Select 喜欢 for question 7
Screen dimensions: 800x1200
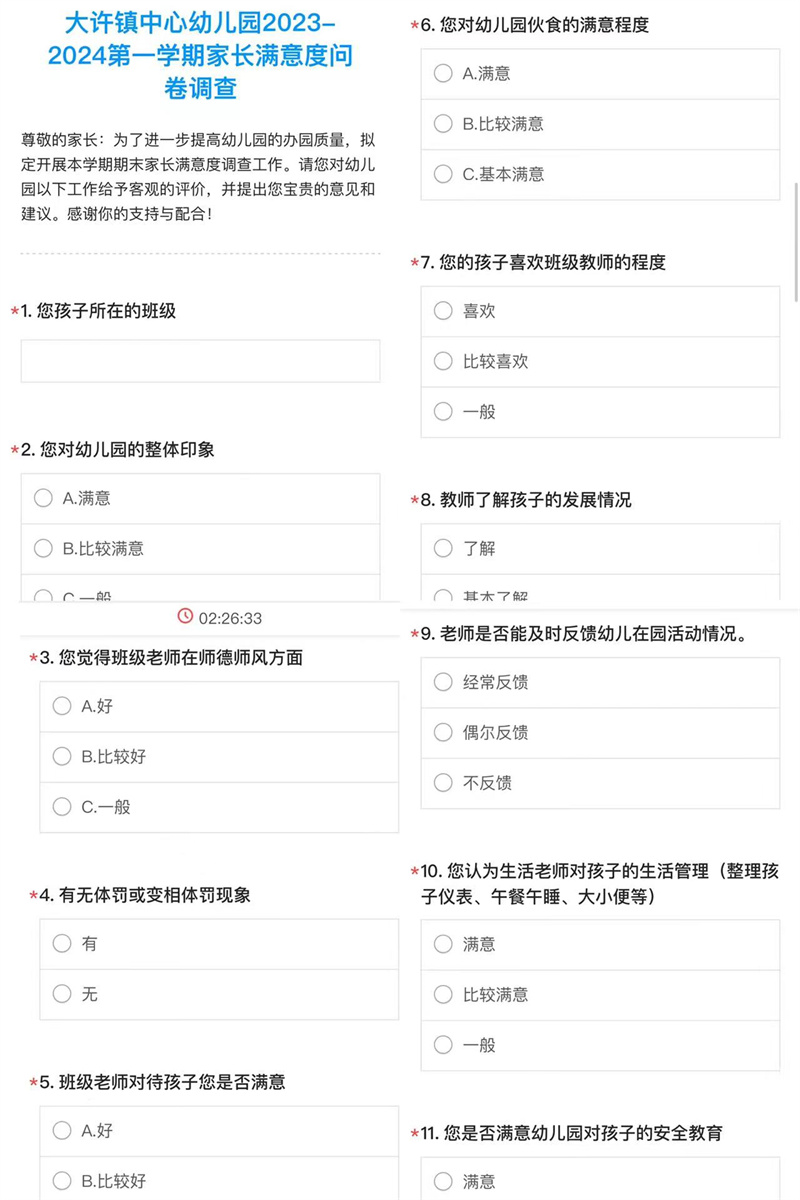click(443, 311)
